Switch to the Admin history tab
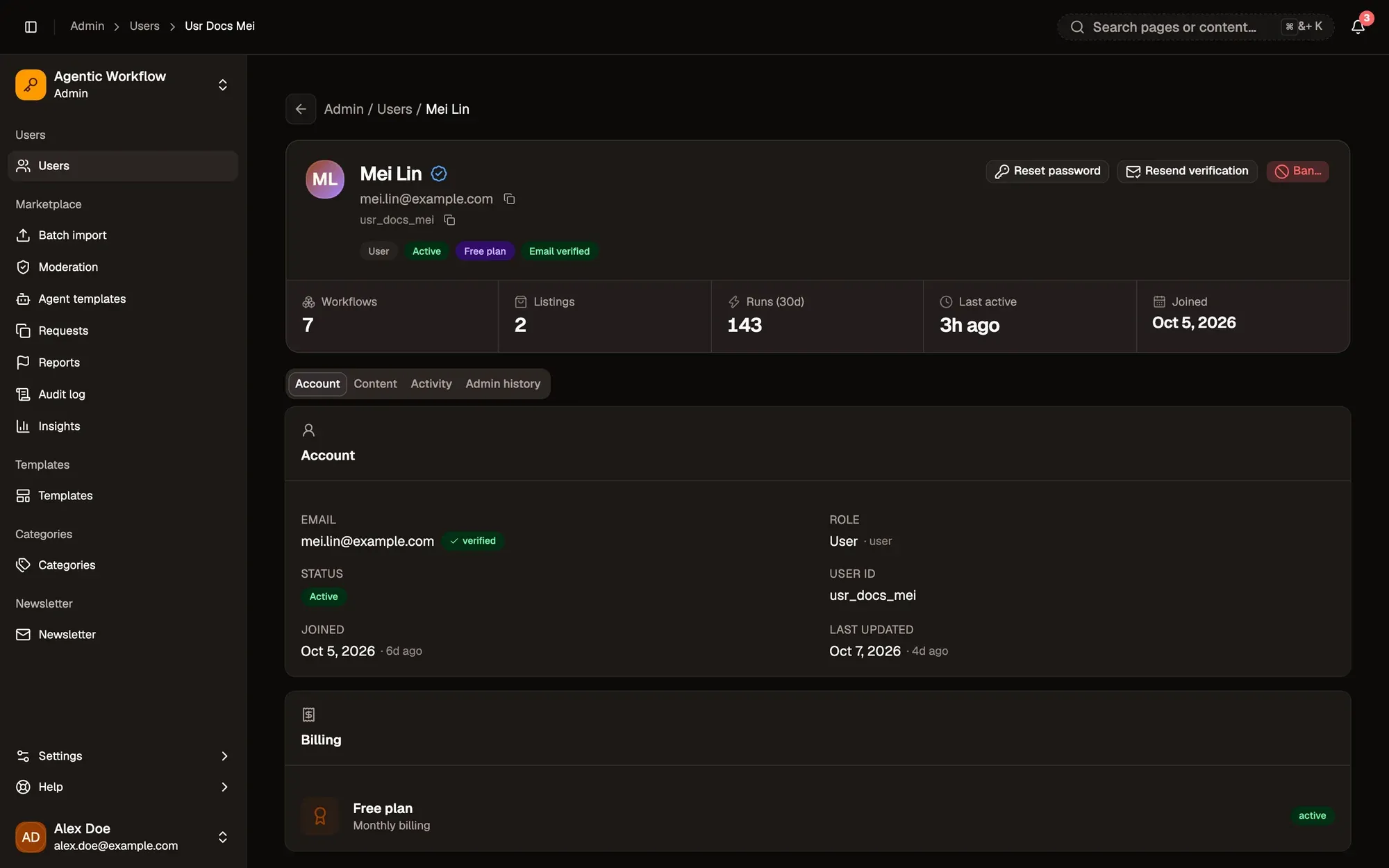The height and width of the screenshot is (868, 1389). tap(503, 384)
